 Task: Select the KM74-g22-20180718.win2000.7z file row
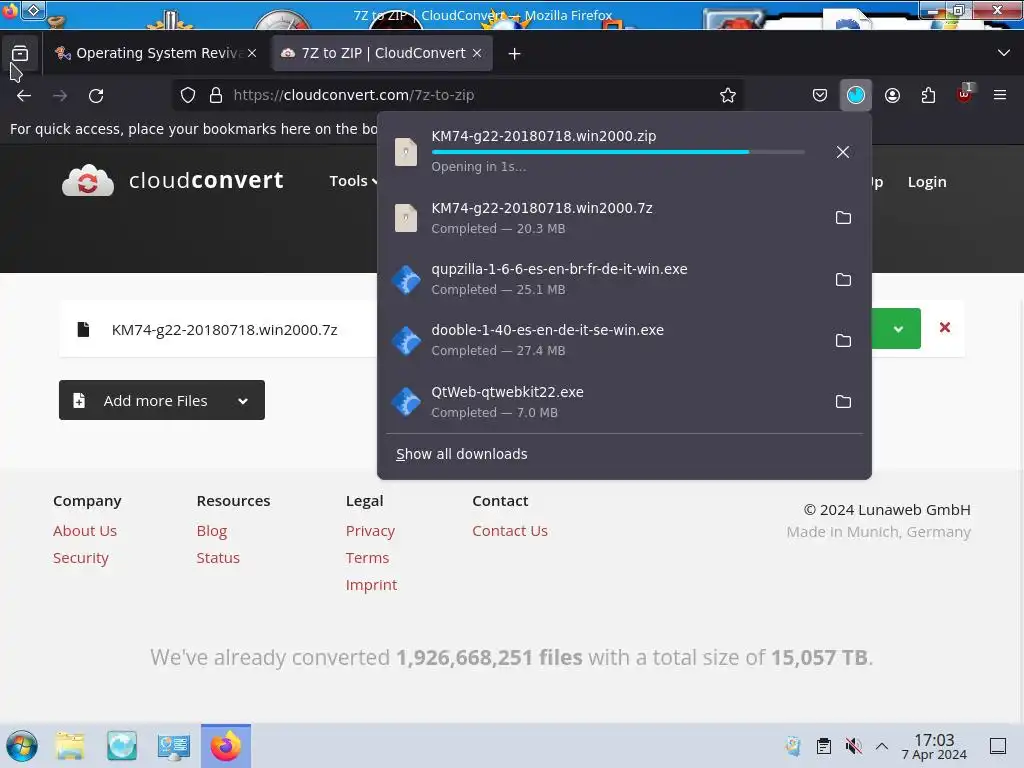[511, 328]
